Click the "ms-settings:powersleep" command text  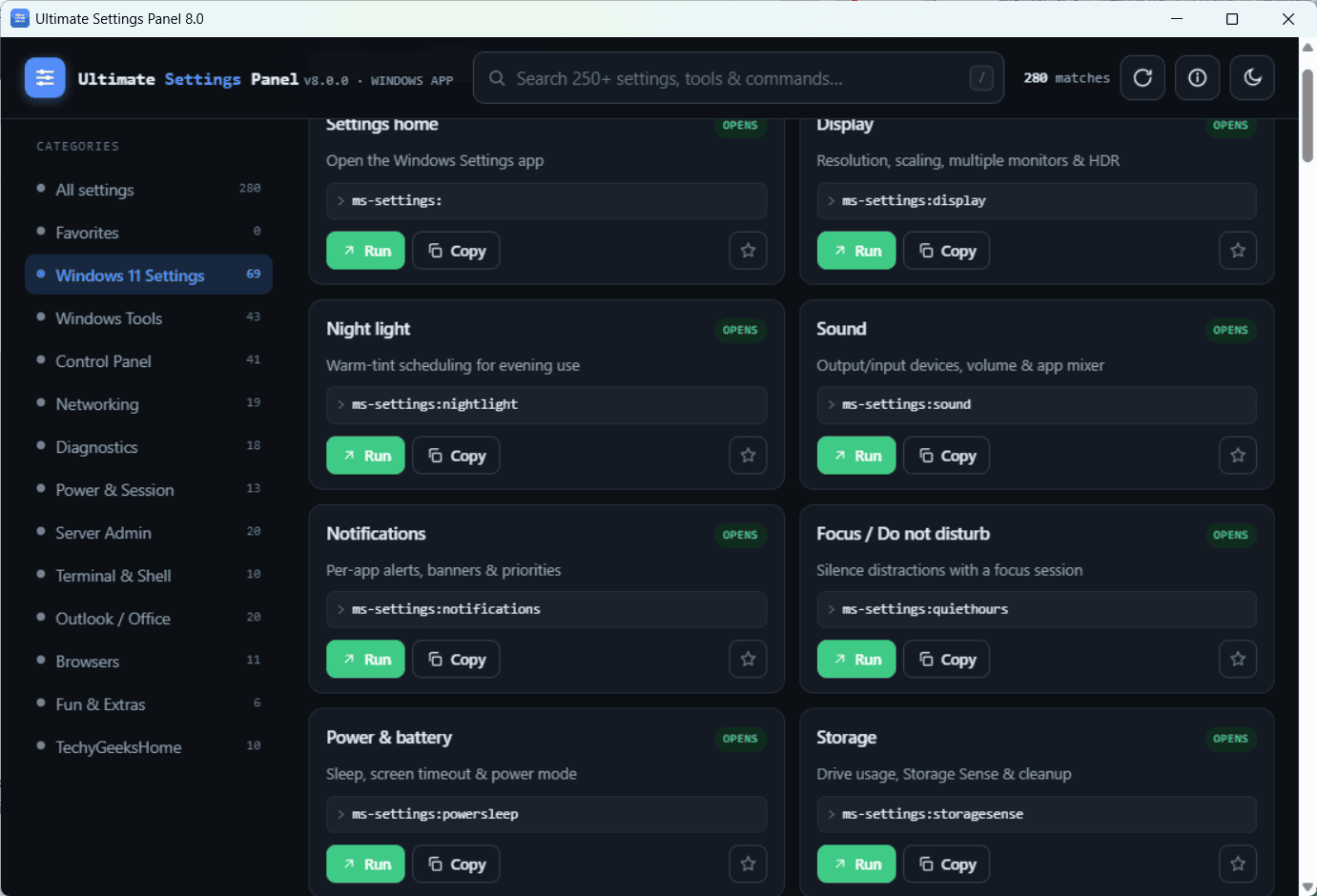[x=435, y=814]
